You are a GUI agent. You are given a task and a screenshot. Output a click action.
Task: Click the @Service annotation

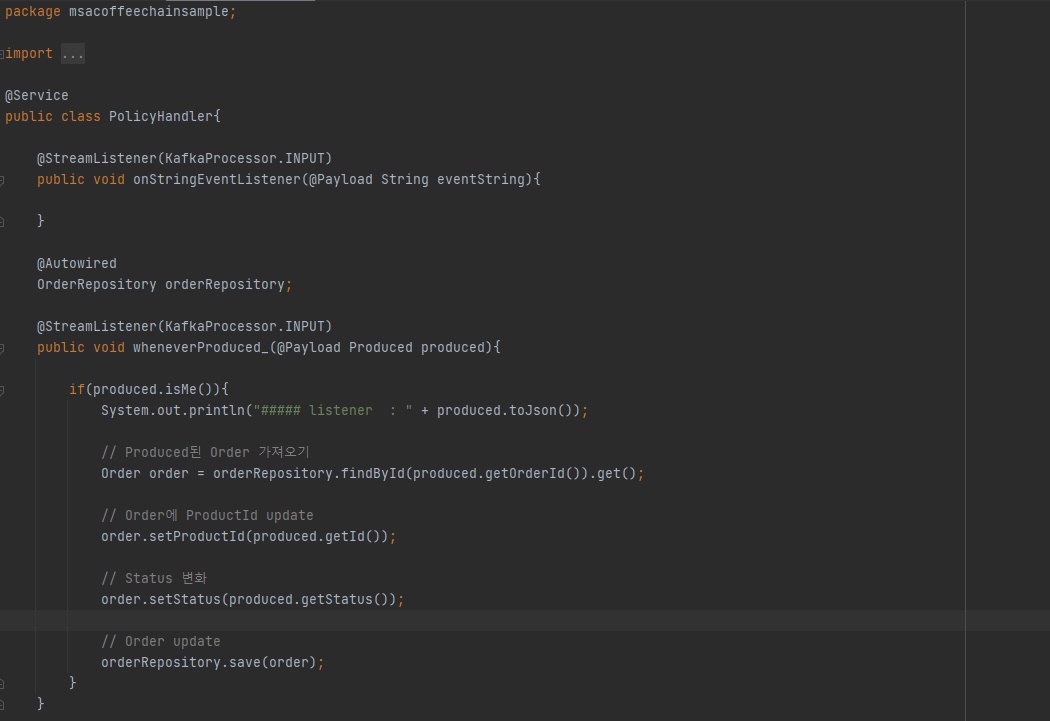[x=37, y=95]
